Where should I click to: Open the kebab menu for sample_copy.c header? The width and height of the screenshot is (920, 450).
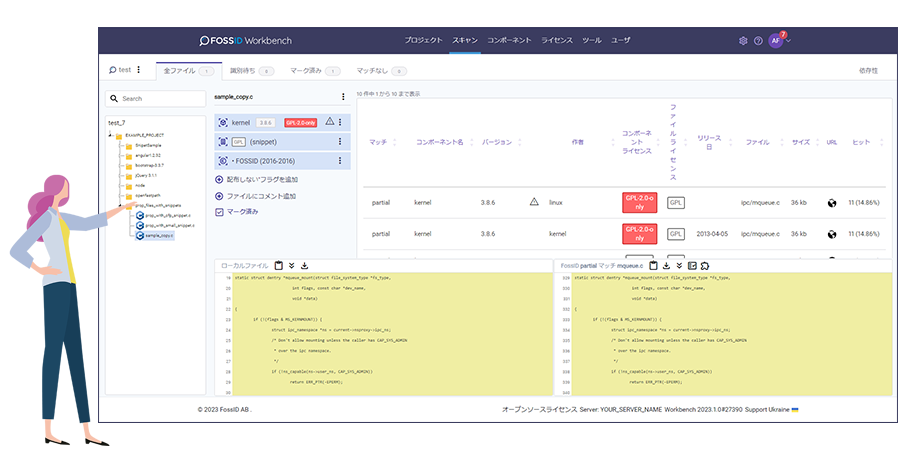pyautogui.click(x=343, y=97)
